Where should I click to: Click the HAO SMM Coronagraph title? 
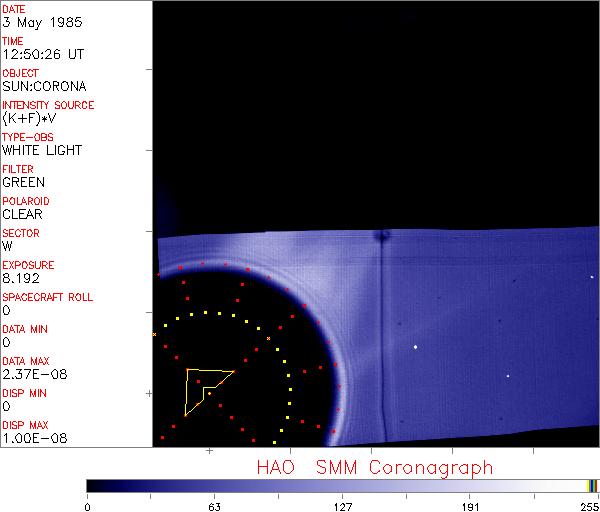pos(375,467)
